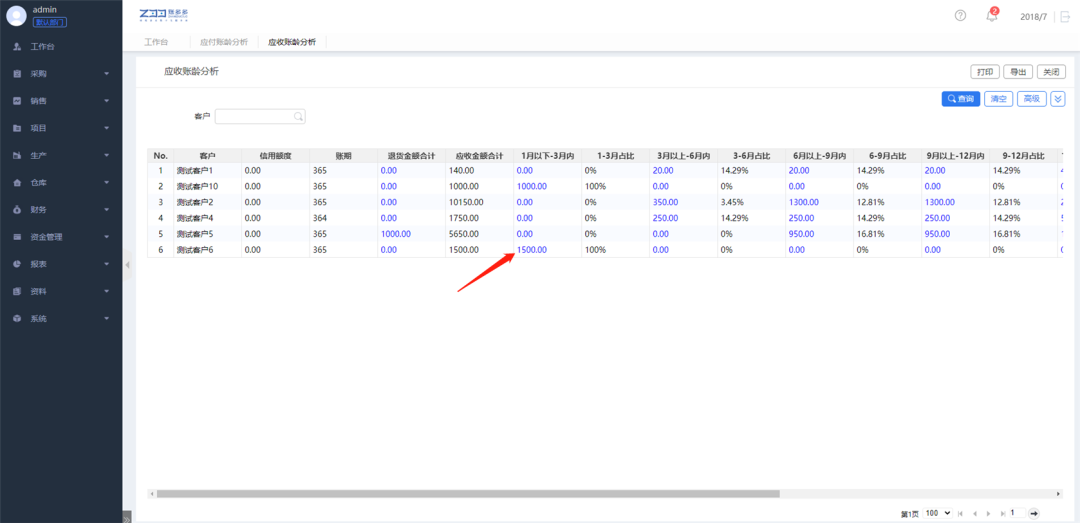1080x523 pixels.
Task: Go to next page with arrow icon
Action: (x=988, y=513)
